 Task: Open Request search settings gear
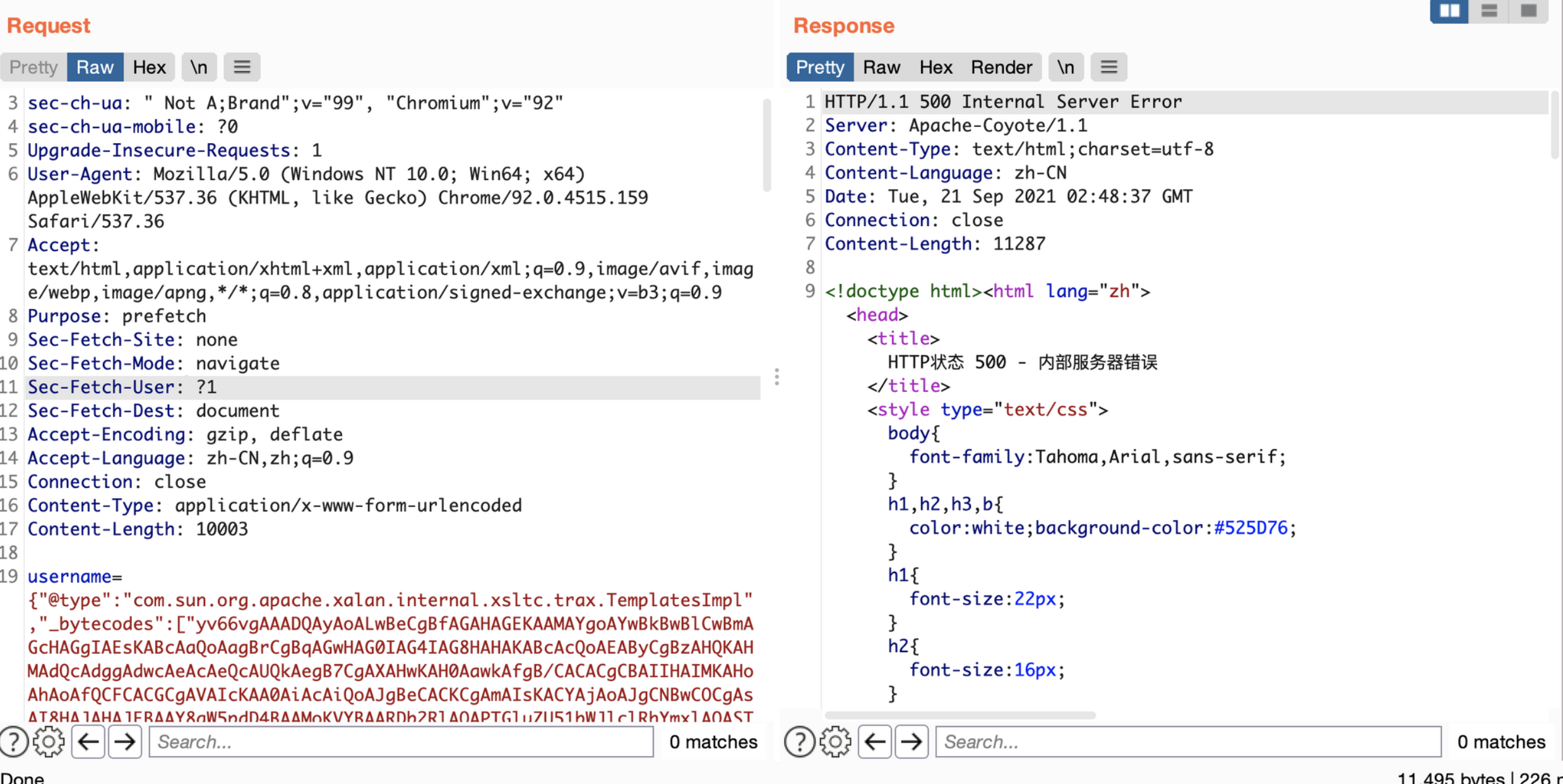point(49,742)
